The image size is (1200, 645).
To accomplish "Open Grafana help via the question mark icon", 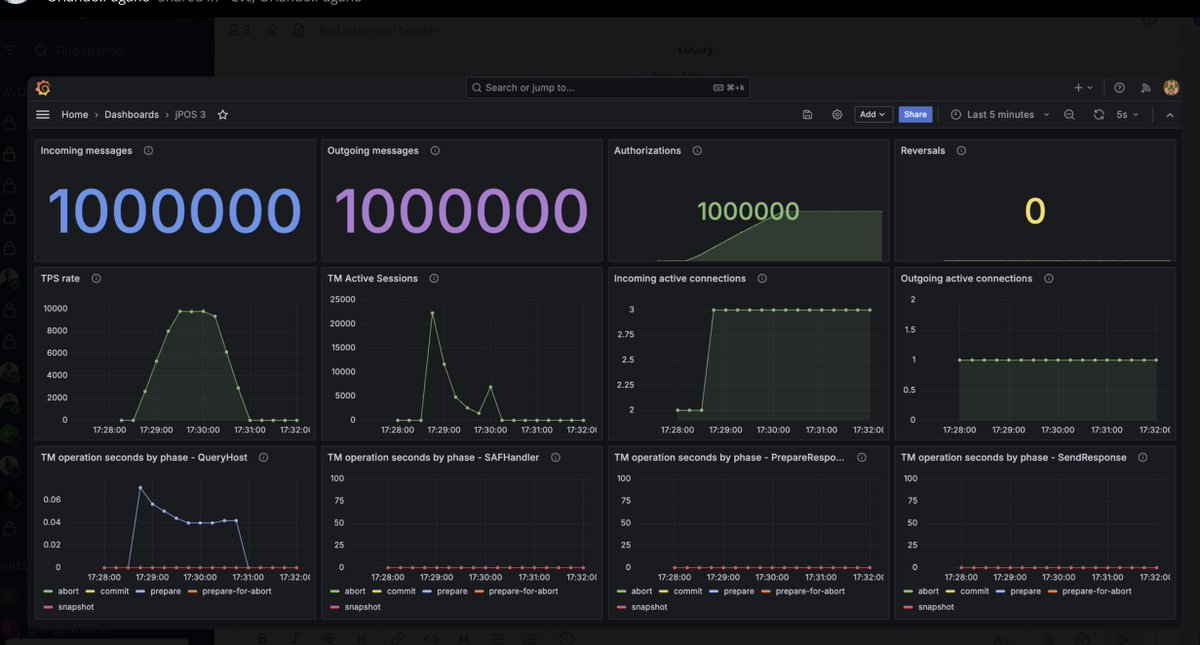I will [1118, 88].
